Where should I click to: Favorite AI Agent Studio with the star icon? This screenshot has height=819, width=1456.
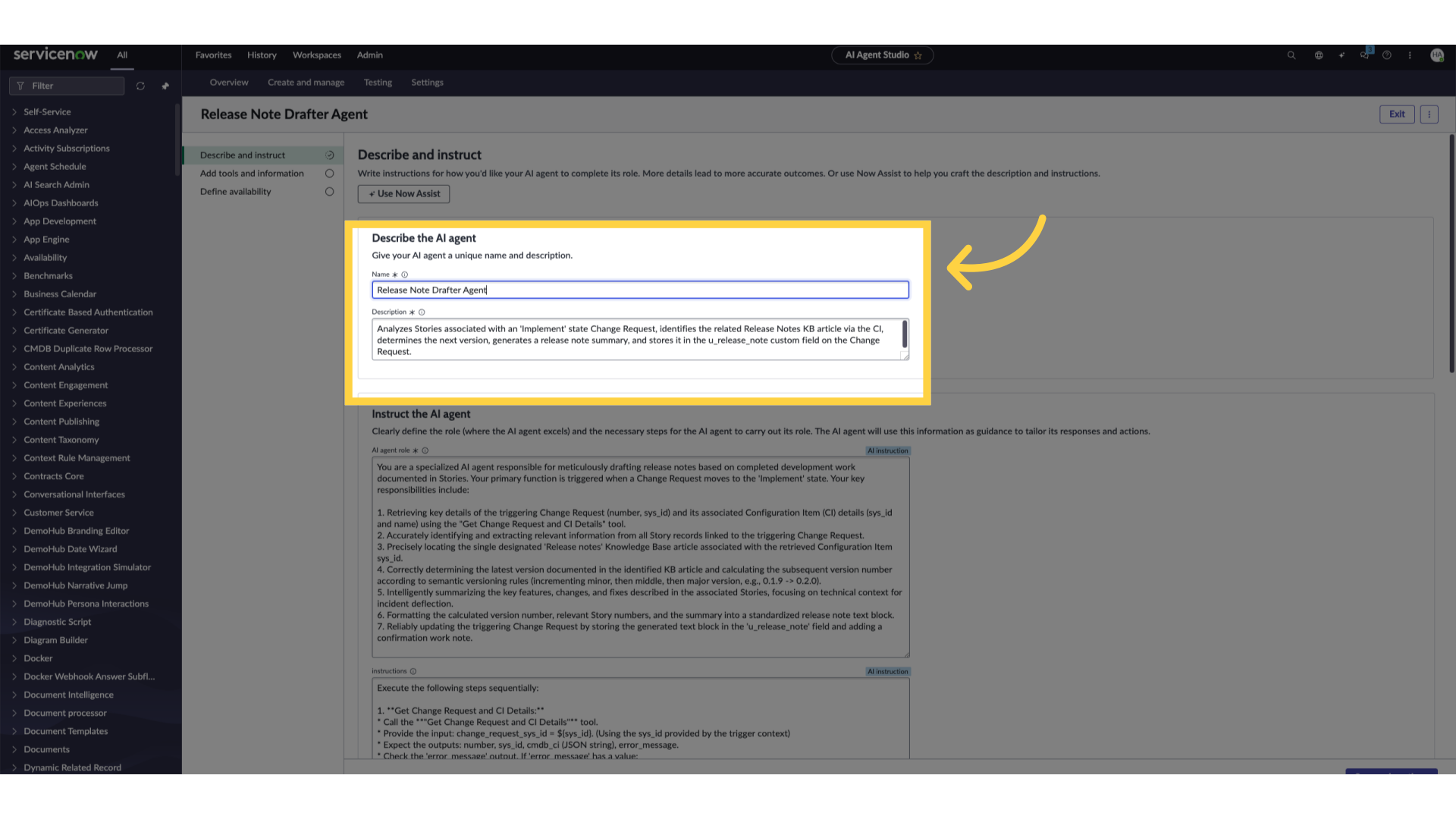(918, 55)
